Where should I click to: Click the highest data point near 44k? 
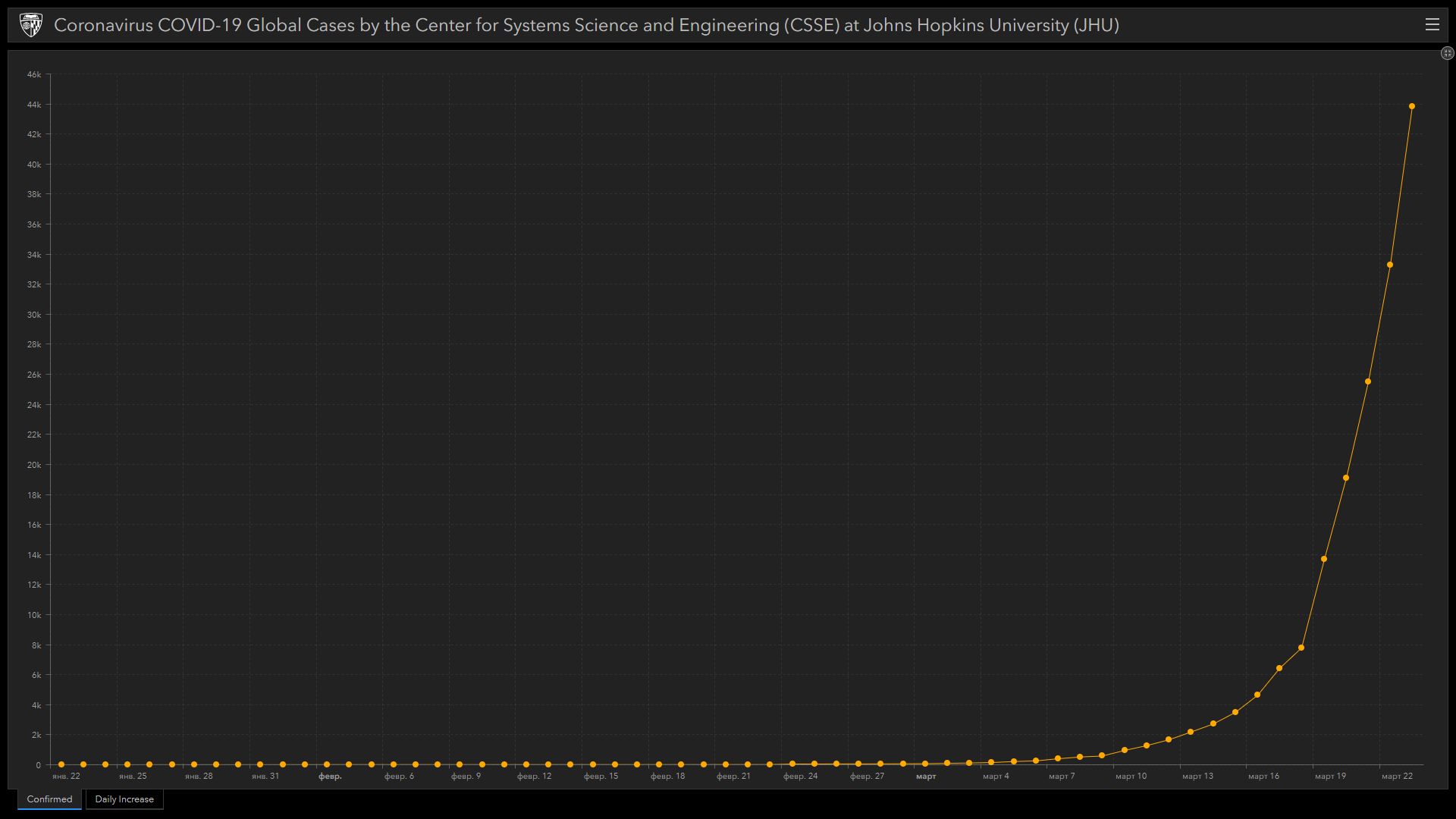click(1411, 106)
